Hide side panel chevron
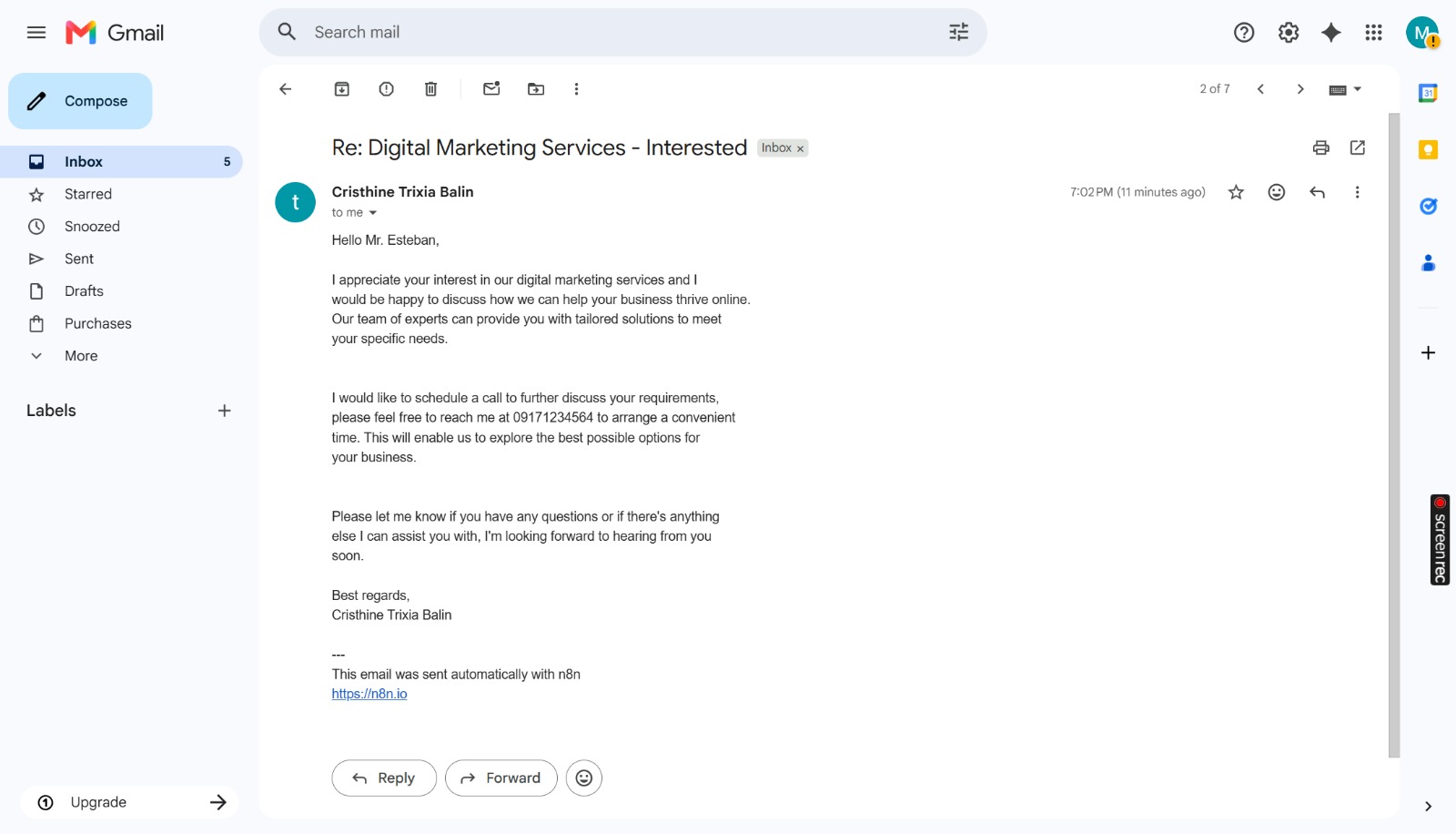Image resolution: width=1456 pixels, height=834 pixels. [1428, 807]
